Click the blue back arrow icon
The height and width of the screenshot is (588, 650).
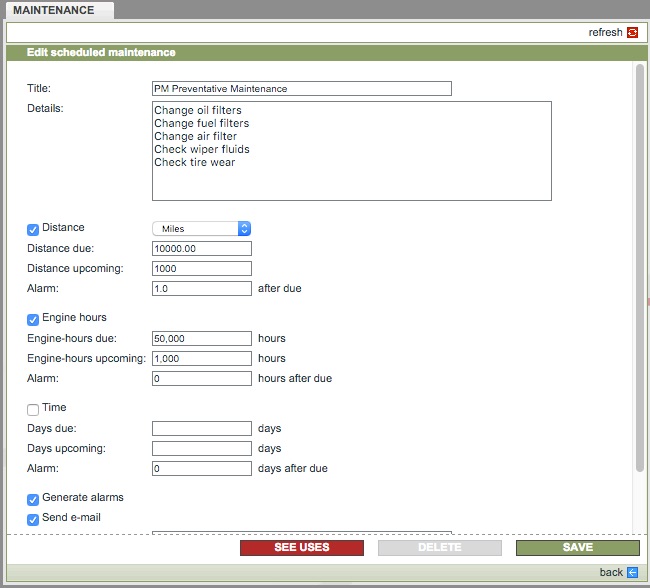point(632,572)
